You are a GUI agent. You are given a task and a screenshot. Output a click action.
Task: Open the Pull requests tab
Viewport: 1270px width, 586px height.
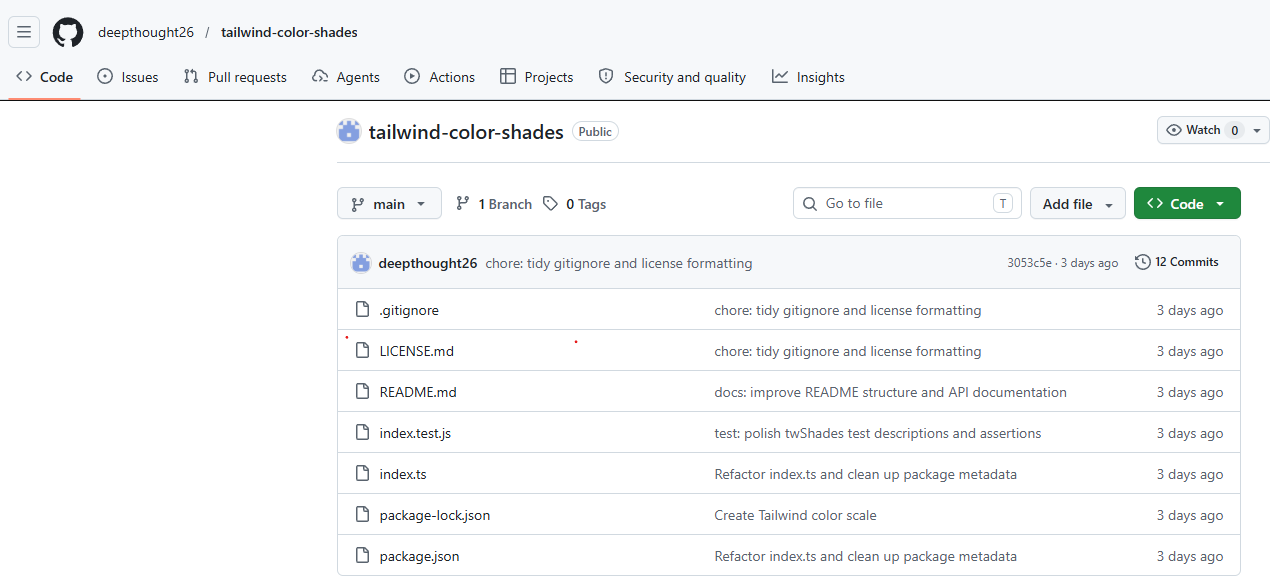coord(235,77)
